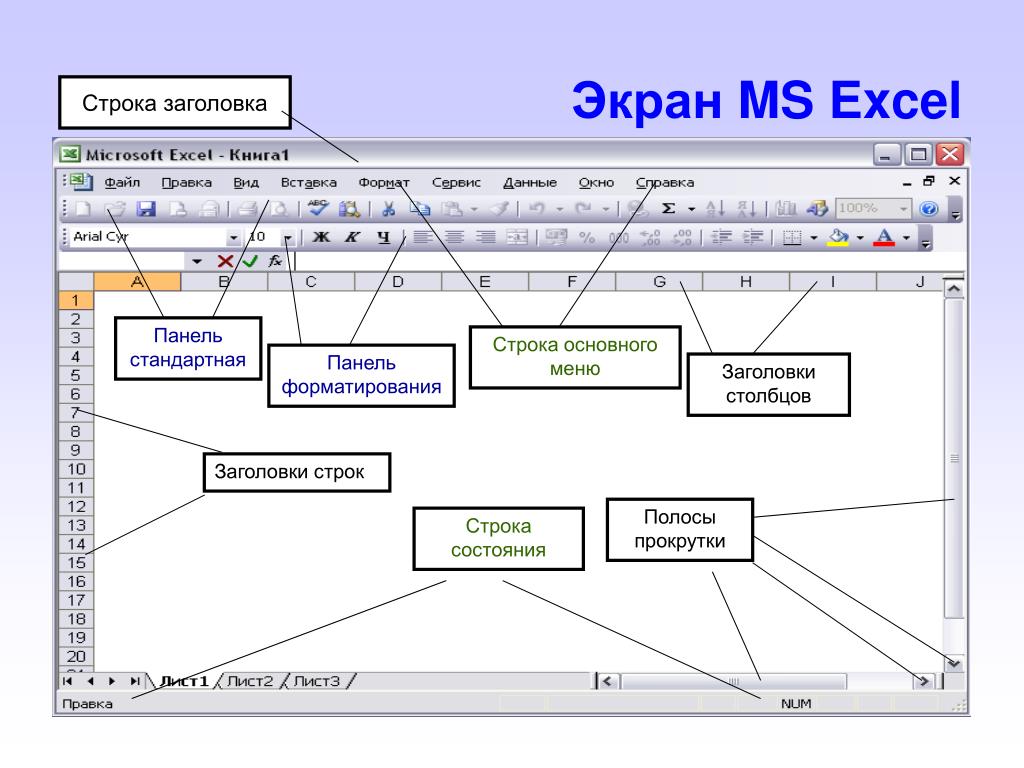Click the Decrease Decimal icon

682,238
